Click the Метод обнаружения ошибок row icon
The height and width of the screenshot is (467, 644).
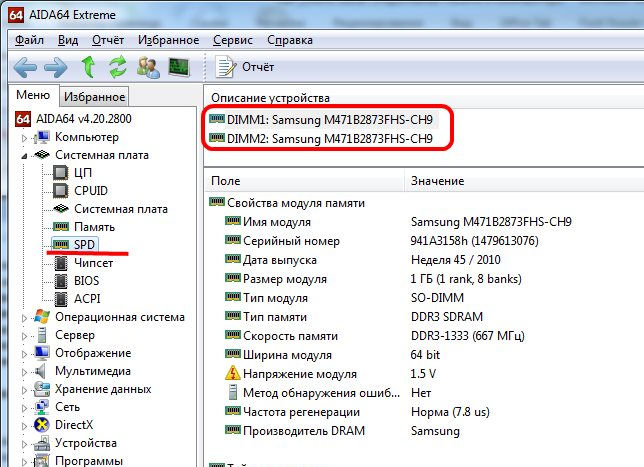coord(233,392)
